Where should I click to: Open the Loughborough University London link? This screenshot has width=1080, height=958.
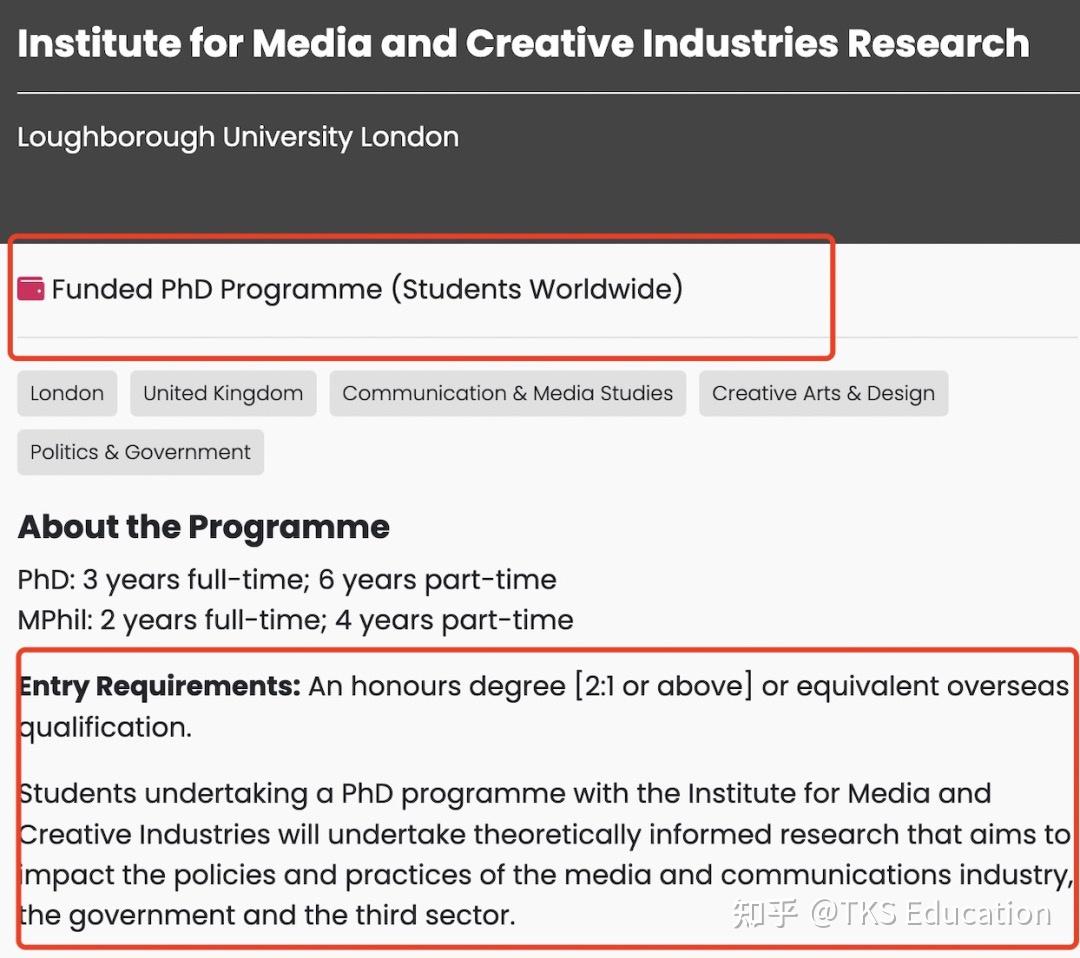click(238, 137)
